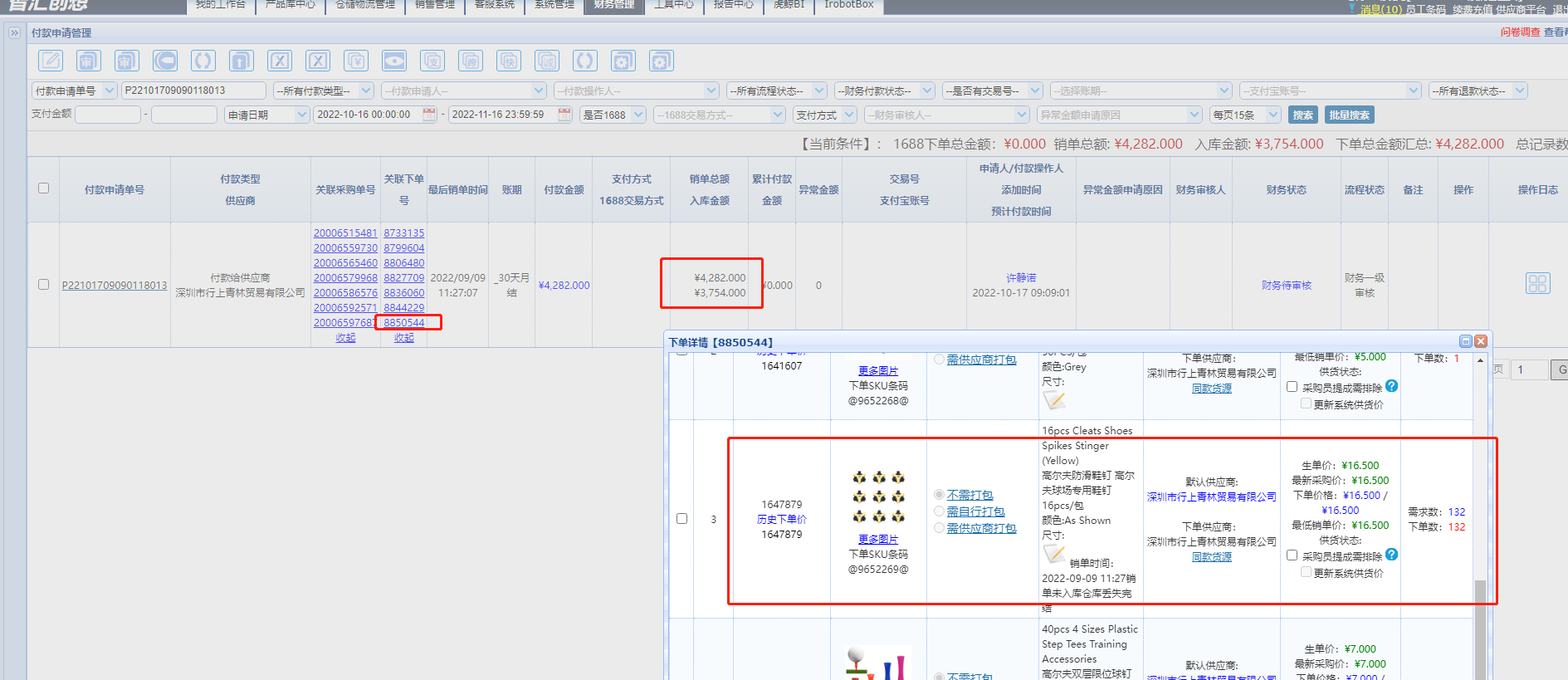Click the 搜索 search button
This screenshot has height=680, width=1568.
click(1303, 115)
